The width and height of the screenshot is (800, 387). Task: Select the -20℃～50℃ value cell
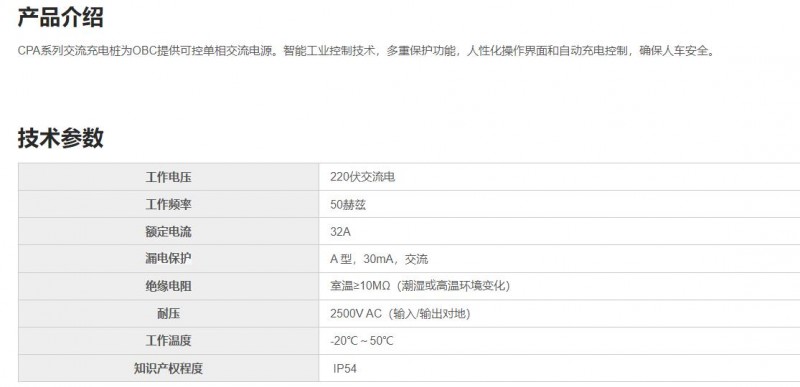pyautogui.click(x=560, y=341)
